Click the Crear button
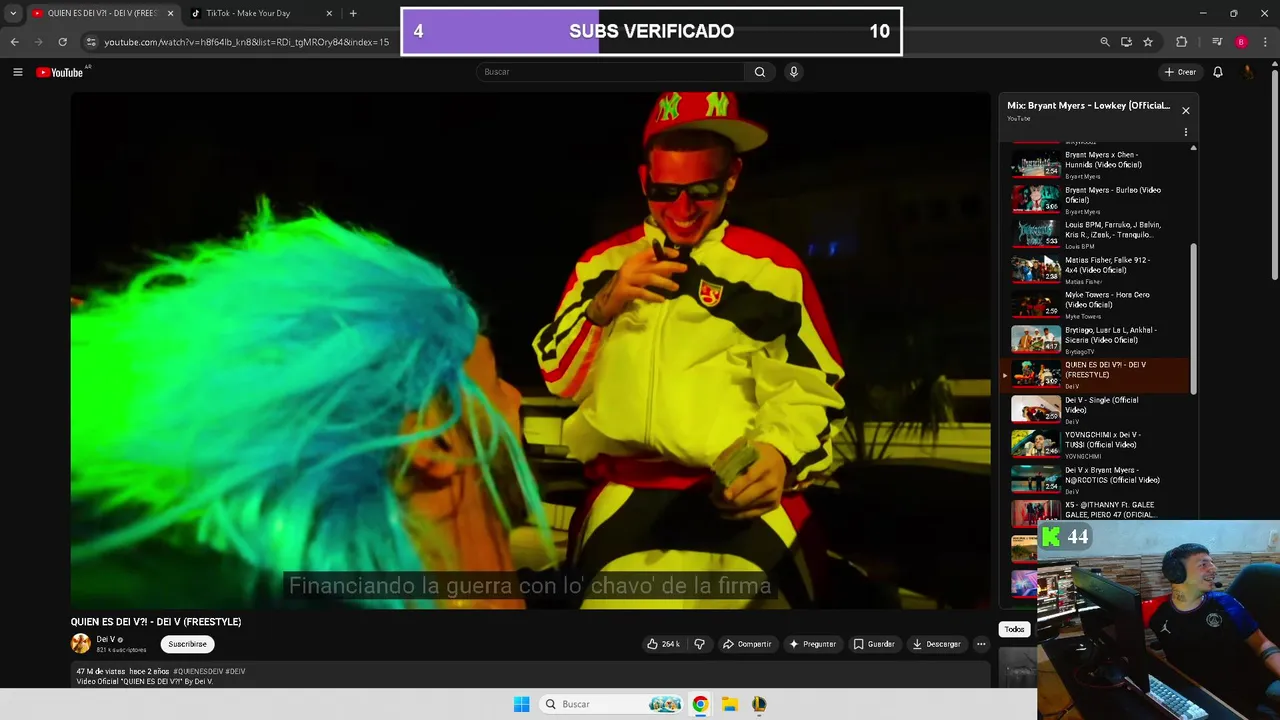The width and height of the screenshot is (1280, 720). pyautogui.click(x=1180, y=72)
